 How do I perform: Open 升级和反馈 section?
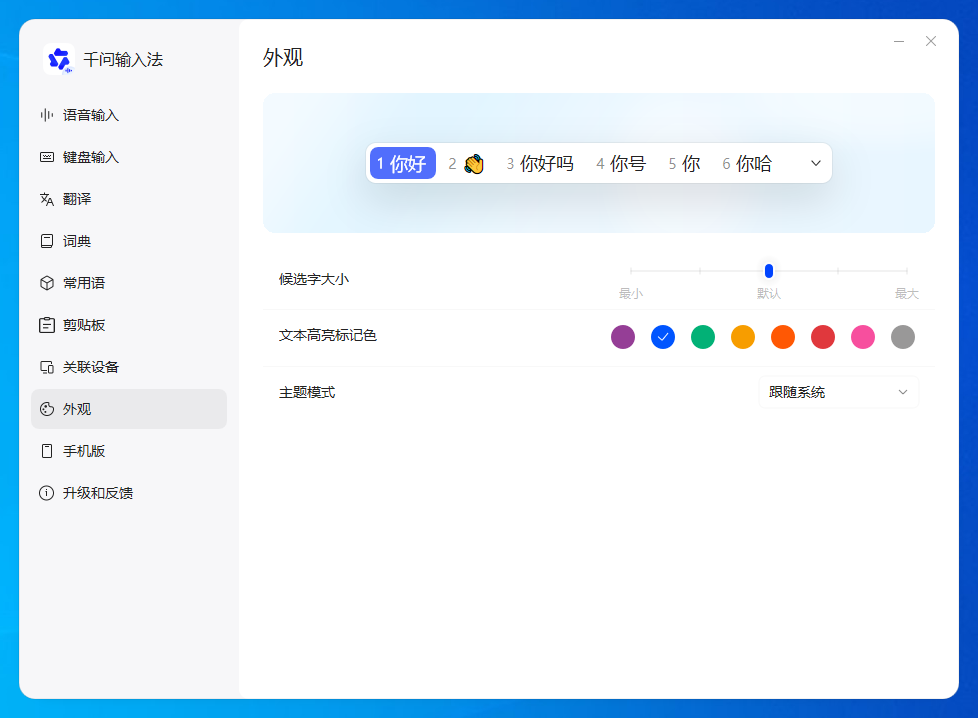tap(129, 493)
